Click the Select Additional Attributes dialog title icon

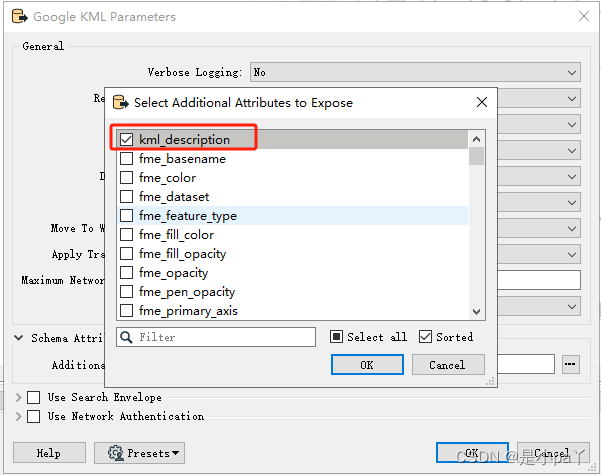(x=121, y=102)
